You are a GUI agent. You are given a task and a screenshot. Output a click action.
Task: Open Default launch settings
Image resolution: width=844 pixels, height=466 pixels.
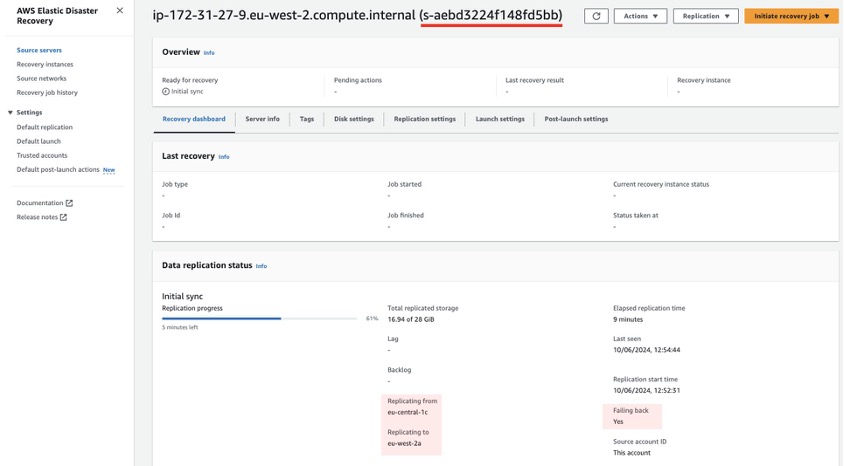(x=39, y=141)
